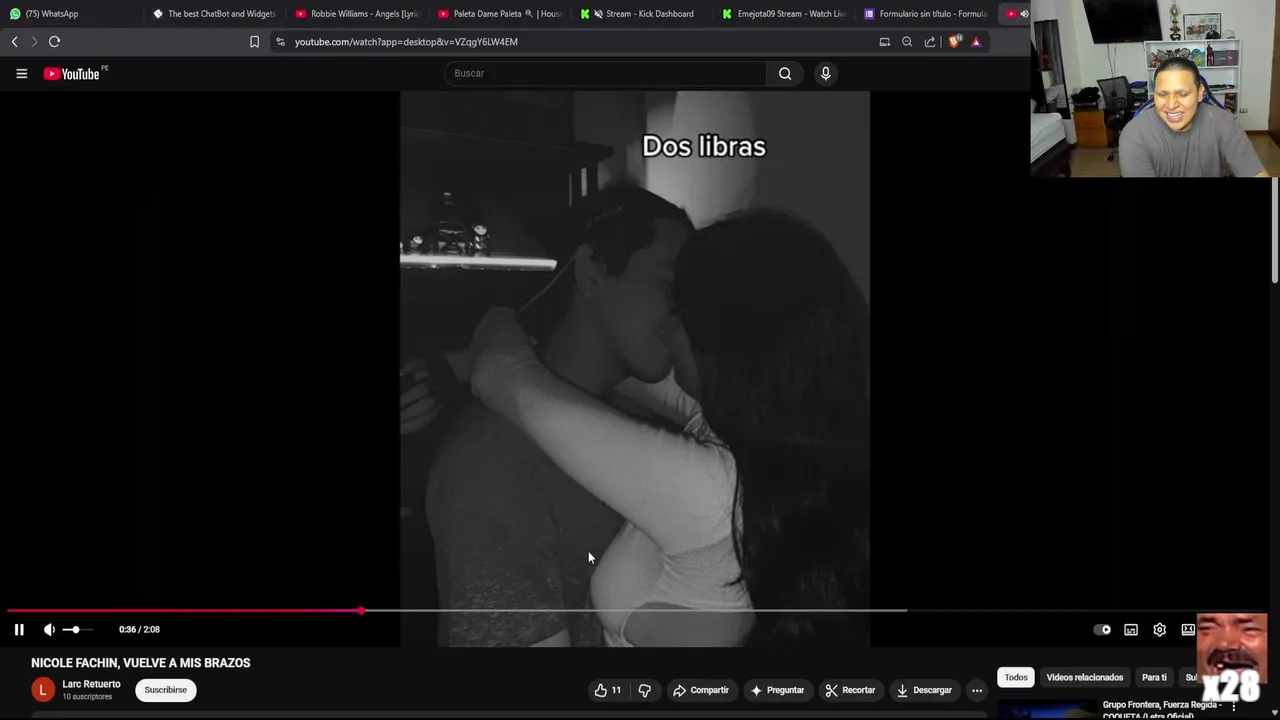Switch to The best ChatBot tab
The width and height of the screenshot is (1280, 720).
(x=214, y=14)
